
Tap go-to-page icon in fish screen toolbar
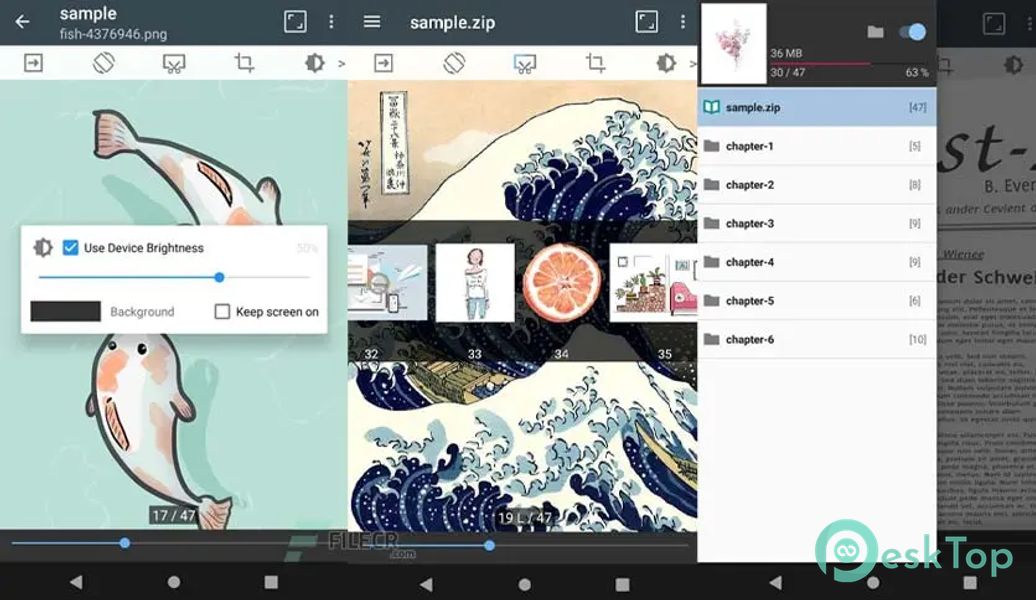pyautogui.click(x=34, y=63)
